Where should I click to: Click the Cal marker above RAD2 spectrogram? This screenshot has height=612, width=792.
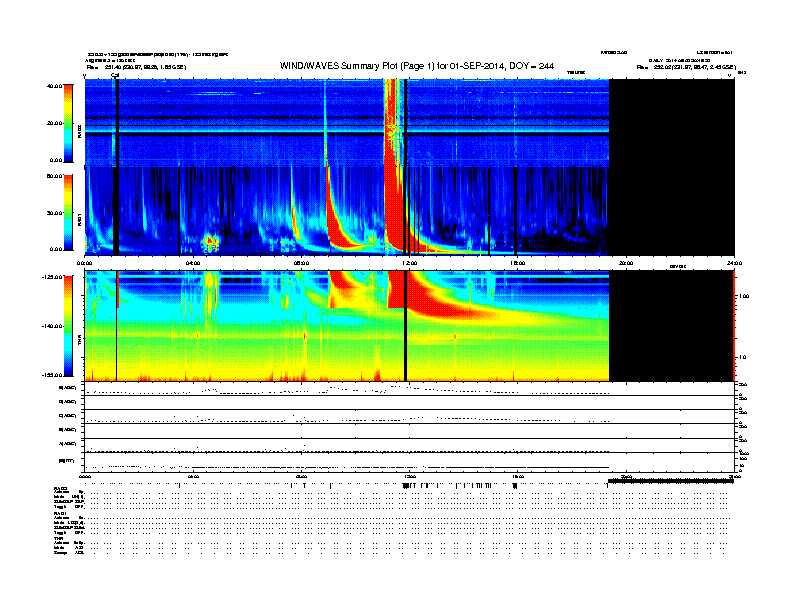pyautogui.click(x=115, y=75)
